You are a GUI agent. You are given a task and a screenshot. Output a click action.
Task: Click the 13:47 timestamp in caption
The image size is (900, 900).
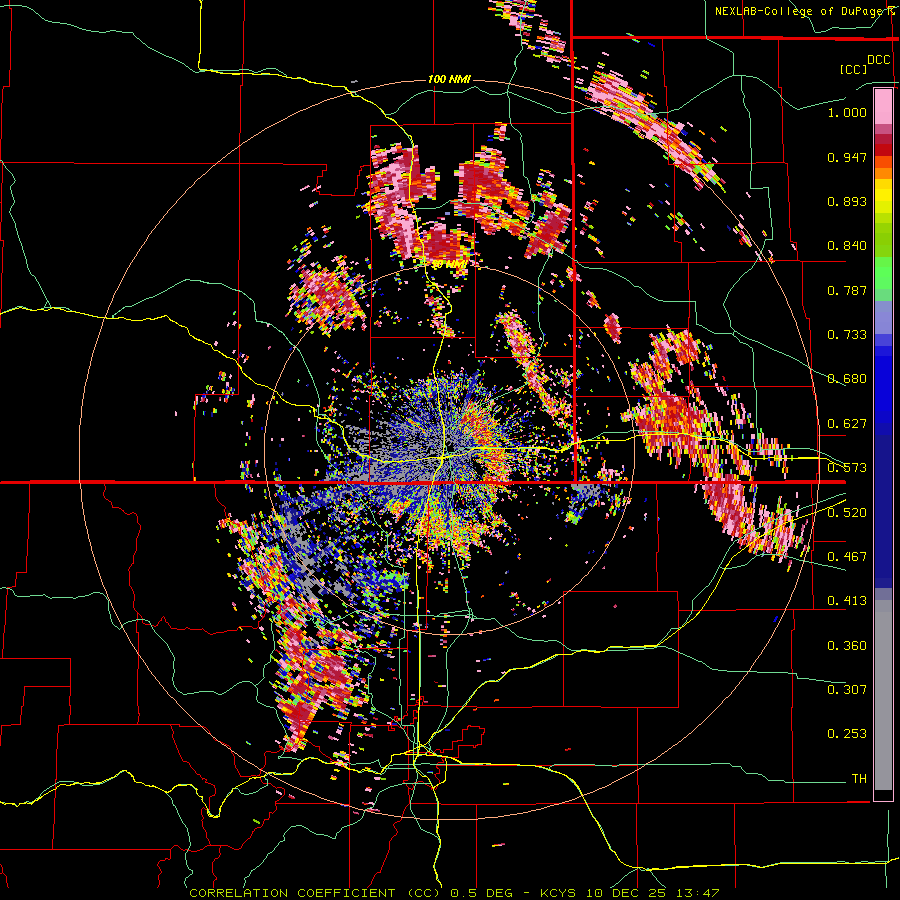697,893
